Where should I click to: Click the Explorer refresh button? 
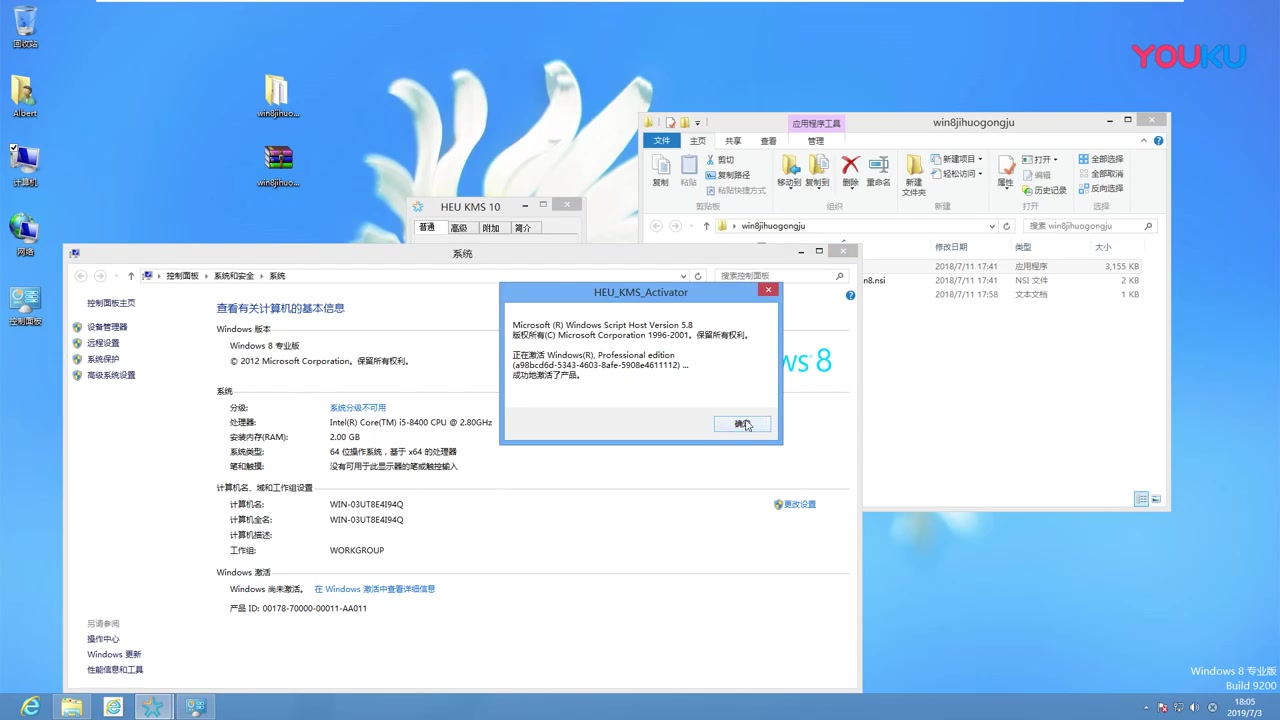point(1007,226)
